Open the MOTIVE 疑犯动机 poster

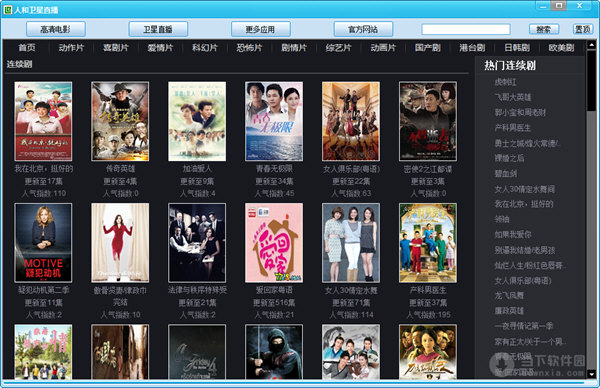[43, 243]
